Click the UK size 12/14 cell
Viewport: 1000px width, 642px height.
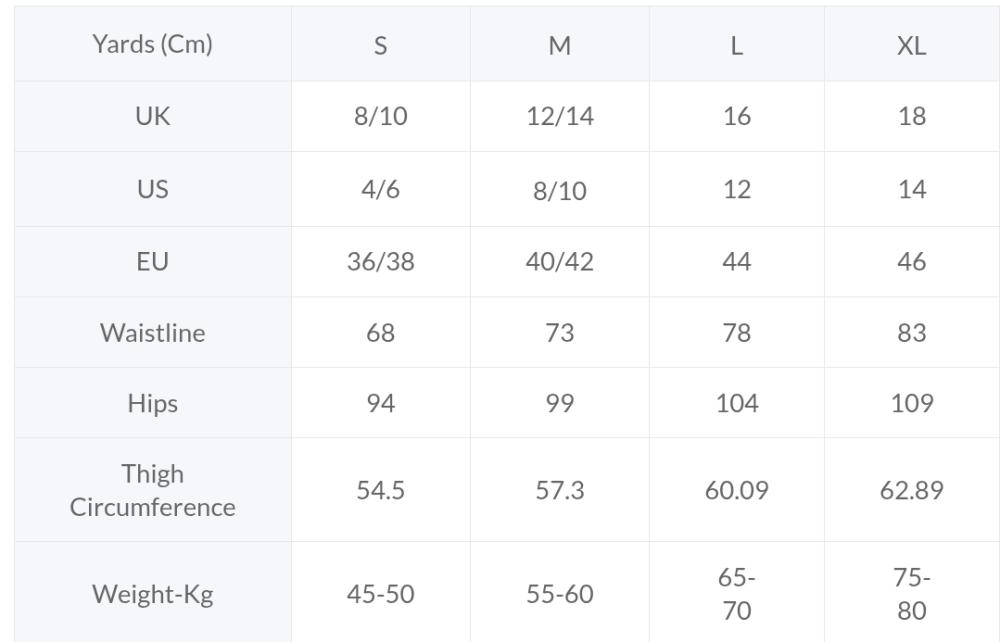560,116
